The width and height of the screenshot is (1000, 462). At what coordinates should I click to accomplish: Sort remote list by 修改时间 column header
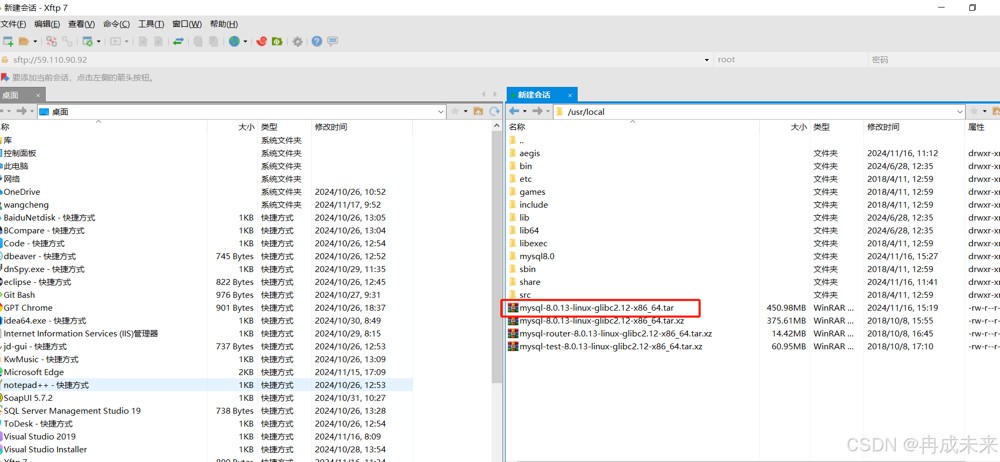883,127
